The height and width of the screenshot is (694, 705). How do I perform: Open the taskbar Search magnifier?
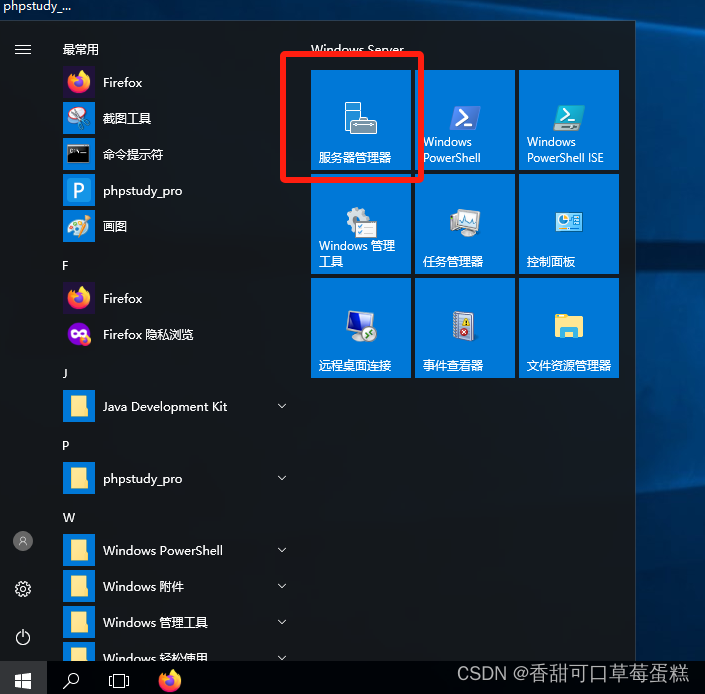(x=71, y=681)
